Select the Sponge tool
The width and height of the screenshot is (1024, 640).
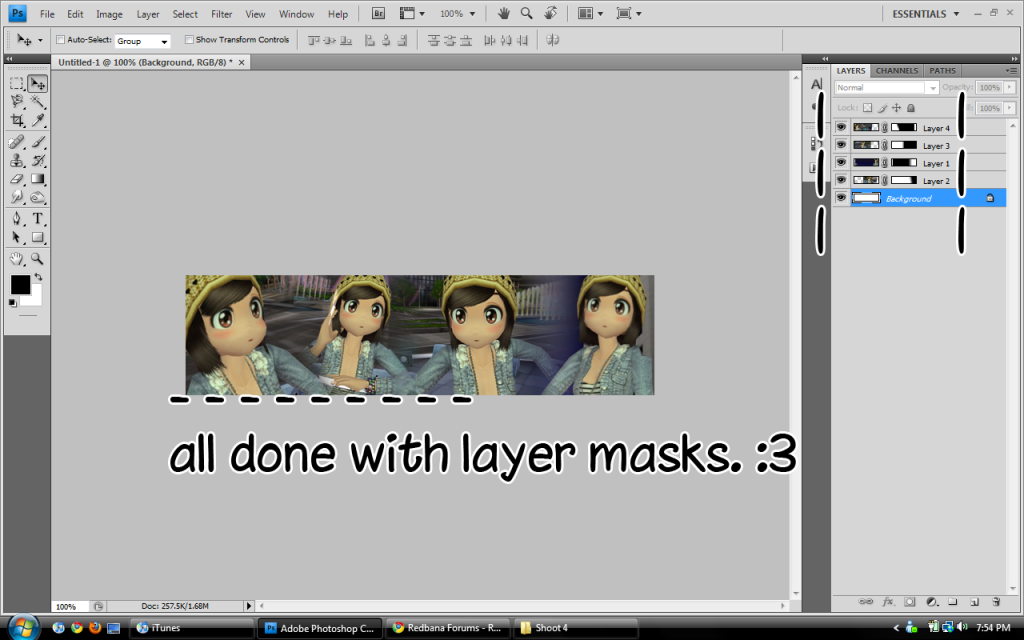[x=37, y=197]
